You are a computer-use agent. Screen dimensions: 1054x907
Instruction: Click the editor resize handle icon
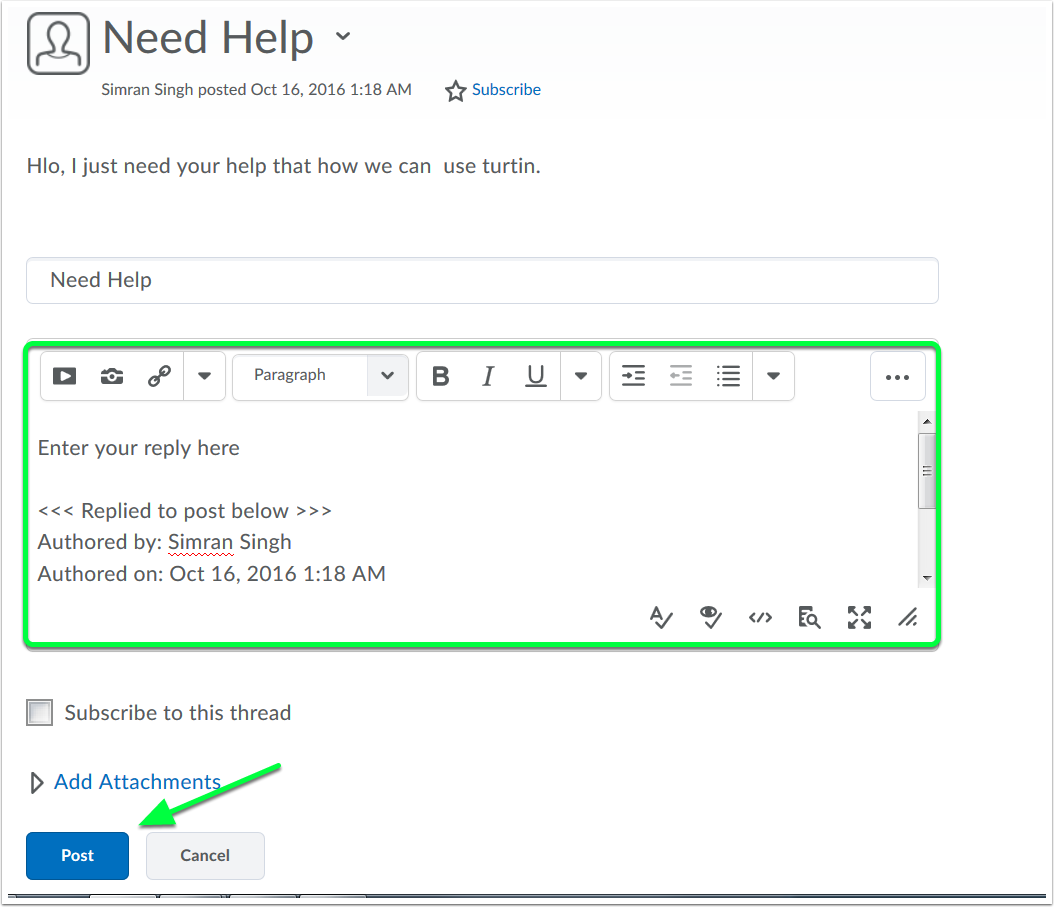(908, 617)
